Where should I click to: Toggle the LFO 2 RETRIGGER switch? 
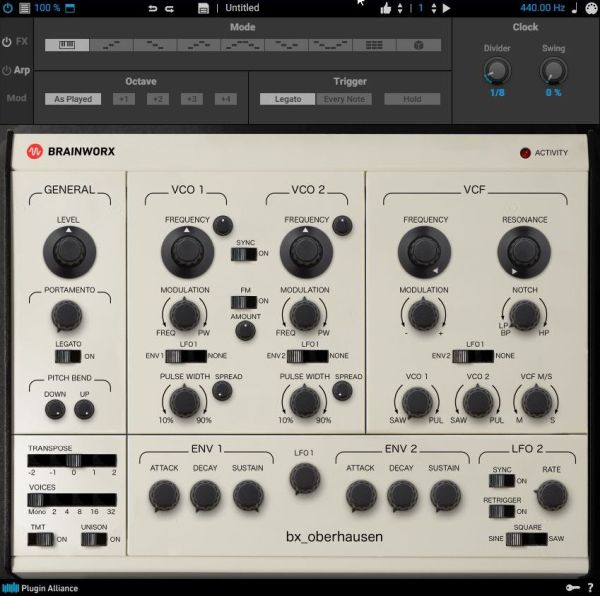pyautogui.click(x=502, y=511)
